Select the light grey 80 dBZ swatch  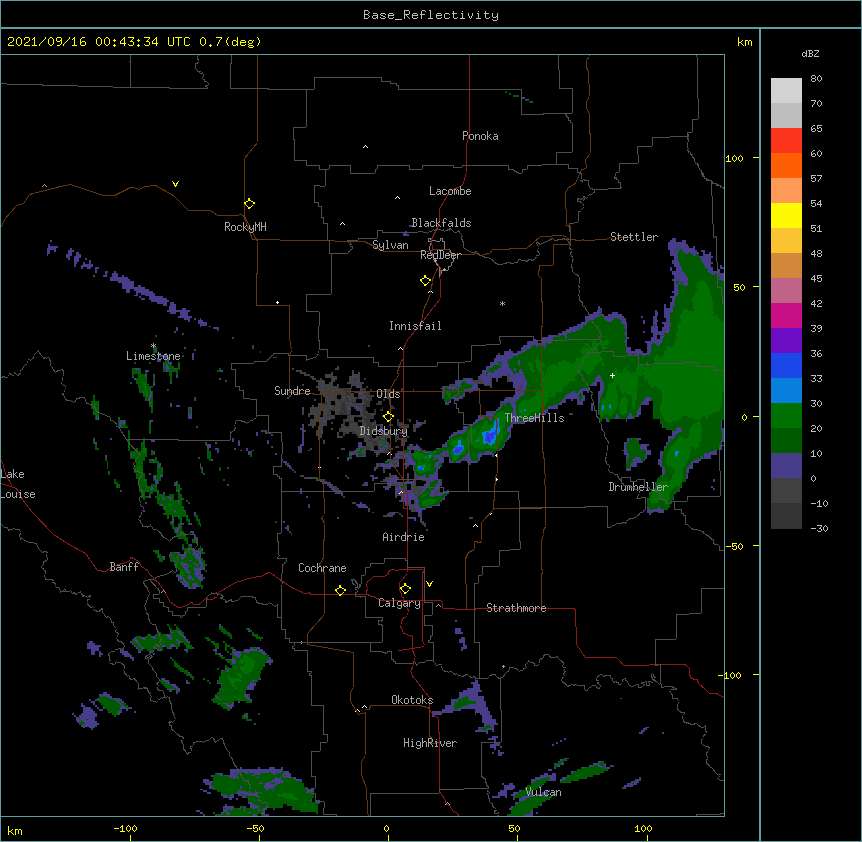[x=786, y=91]
